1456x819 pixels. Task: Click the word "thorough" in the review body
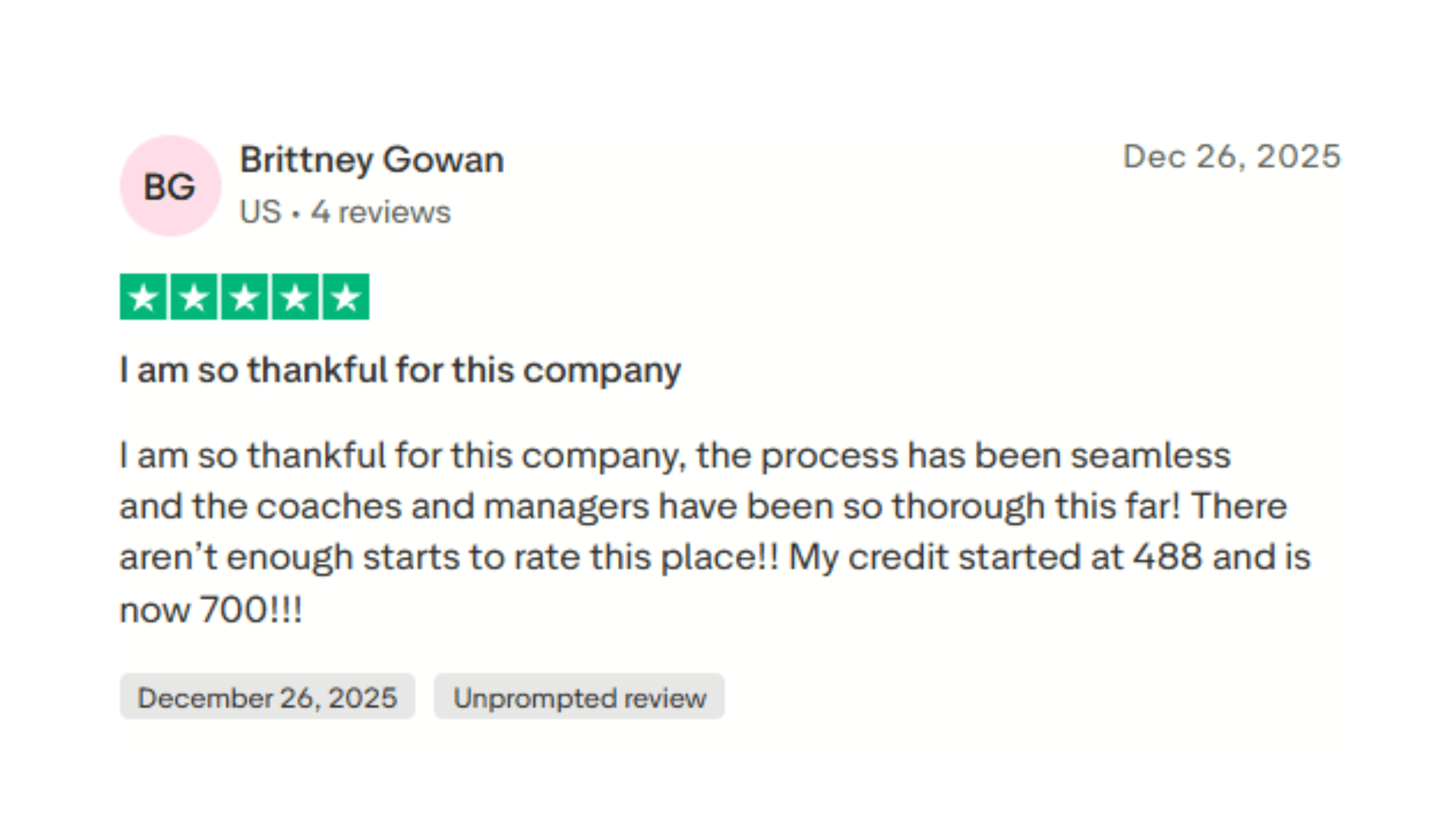(968, 507)
